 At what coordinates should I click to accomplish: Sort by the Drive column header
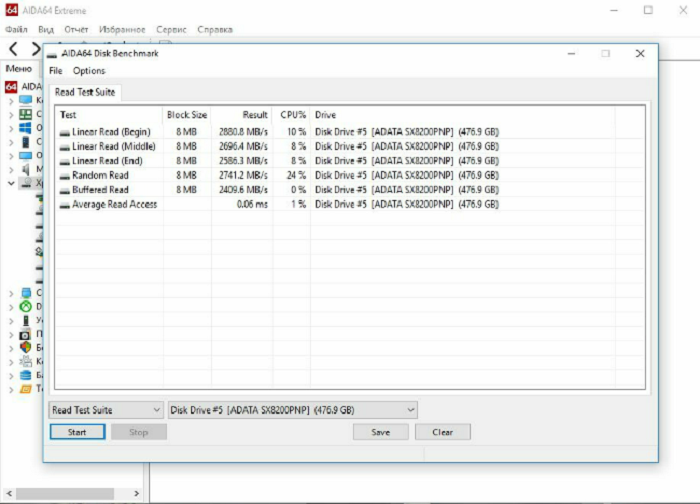(x=462, y=115)
